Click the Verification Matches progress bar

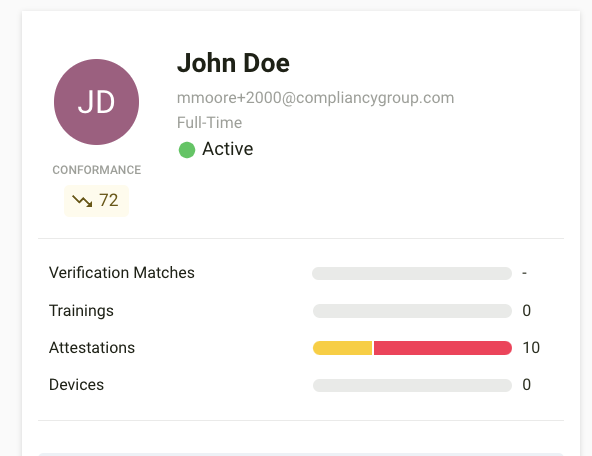click(412, 273)
